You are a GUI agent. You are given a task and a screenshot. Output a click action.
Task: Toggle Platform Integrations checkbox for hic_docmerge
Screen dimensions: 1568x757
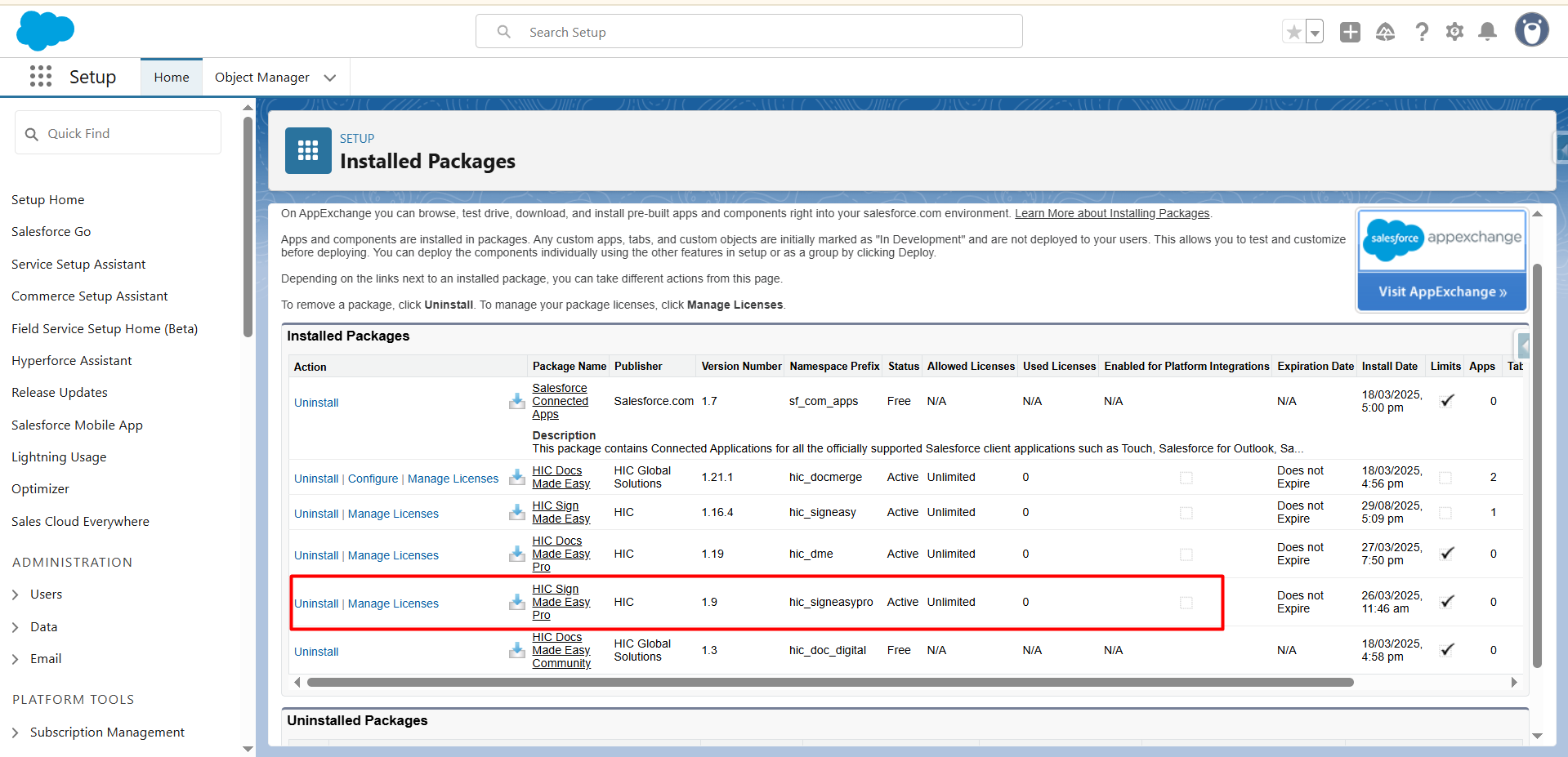pyautogui.click(x=1186, y=478)
